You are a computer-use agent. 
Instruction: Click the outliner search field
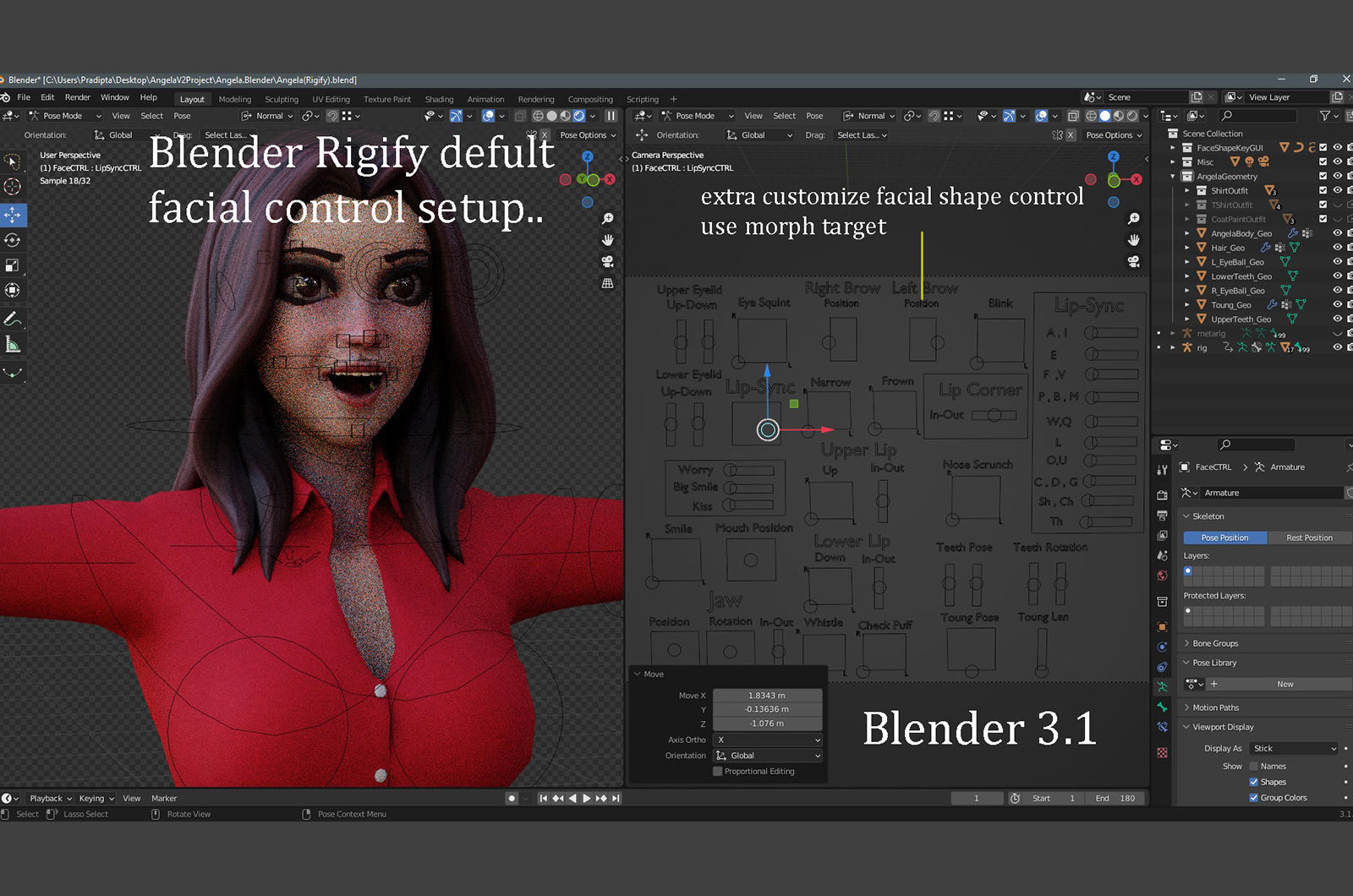[x=1257, y=116]
